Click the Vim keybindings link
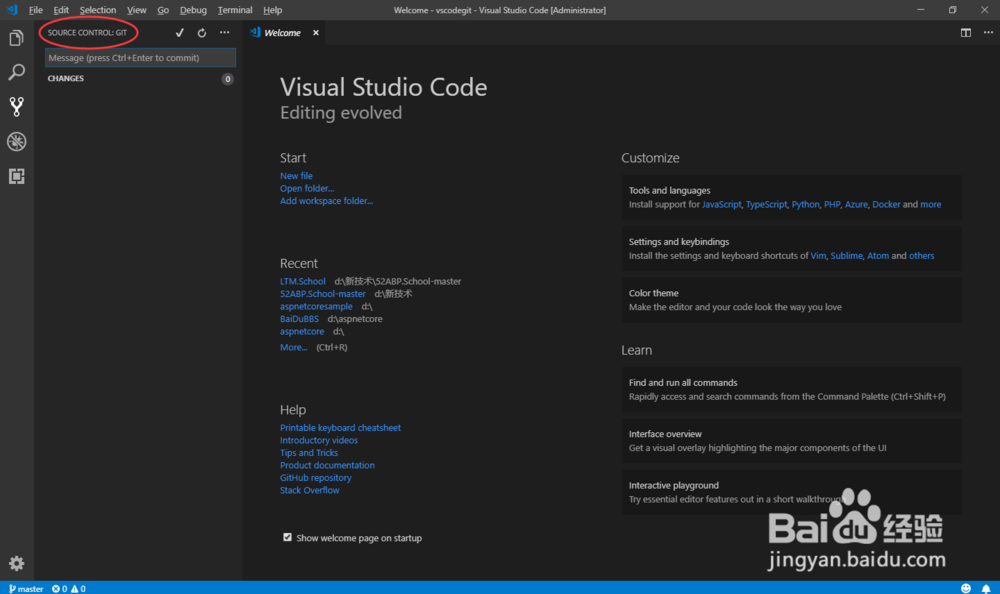The height and width of the screenshot is (594, 1000). pyautogui.click(x=818, y=255)
